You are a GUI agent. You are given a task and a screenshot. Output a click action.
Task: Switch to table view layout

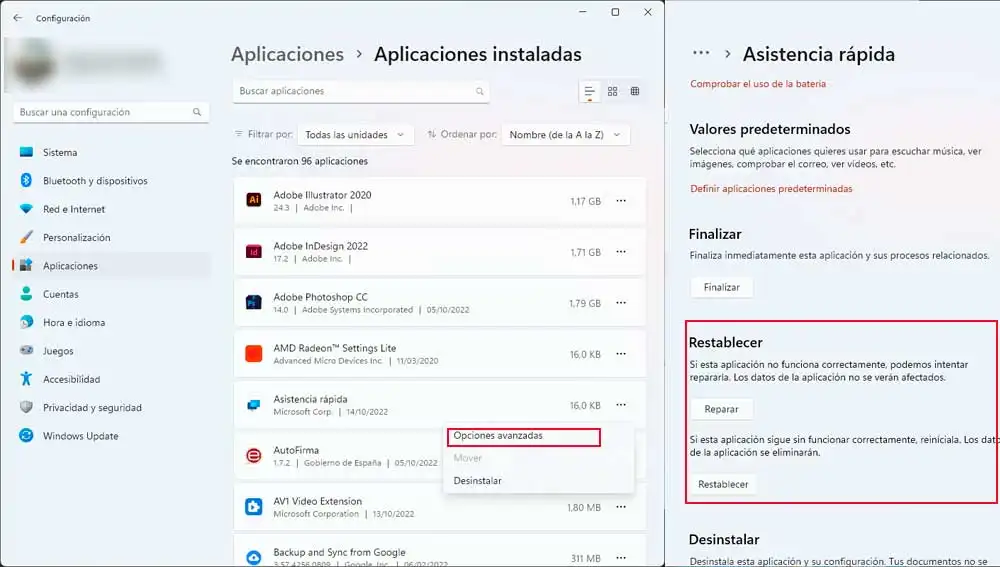click(x=635, y=91)
